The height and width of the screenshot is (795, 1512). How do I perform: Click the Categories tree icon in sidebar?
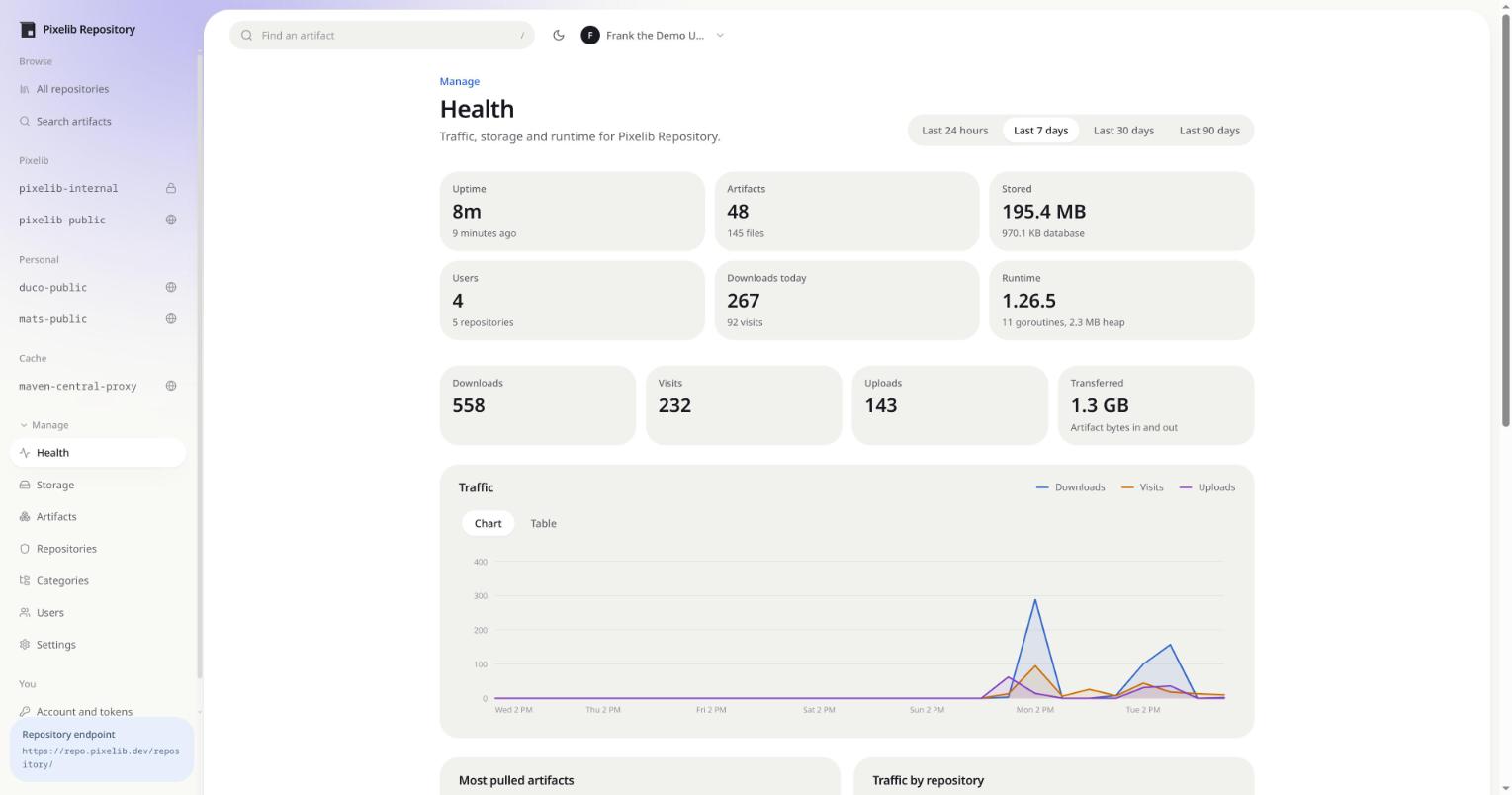(x=25, y=580)
